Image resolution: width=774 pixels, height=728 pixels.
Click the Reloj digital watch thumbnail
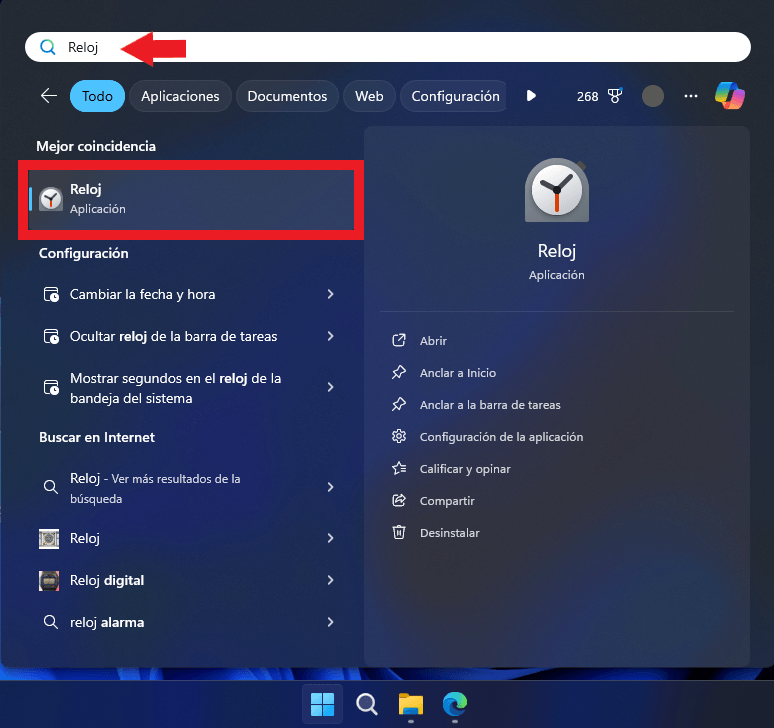tap(49, 581)
